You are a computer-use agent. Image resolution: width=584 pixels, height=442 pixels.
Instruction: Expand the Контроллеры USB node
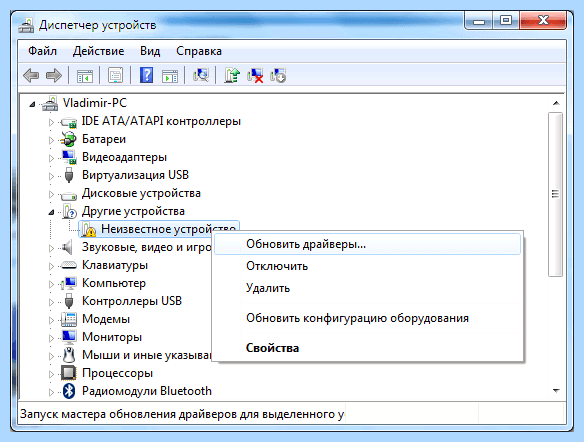[51, 302]
